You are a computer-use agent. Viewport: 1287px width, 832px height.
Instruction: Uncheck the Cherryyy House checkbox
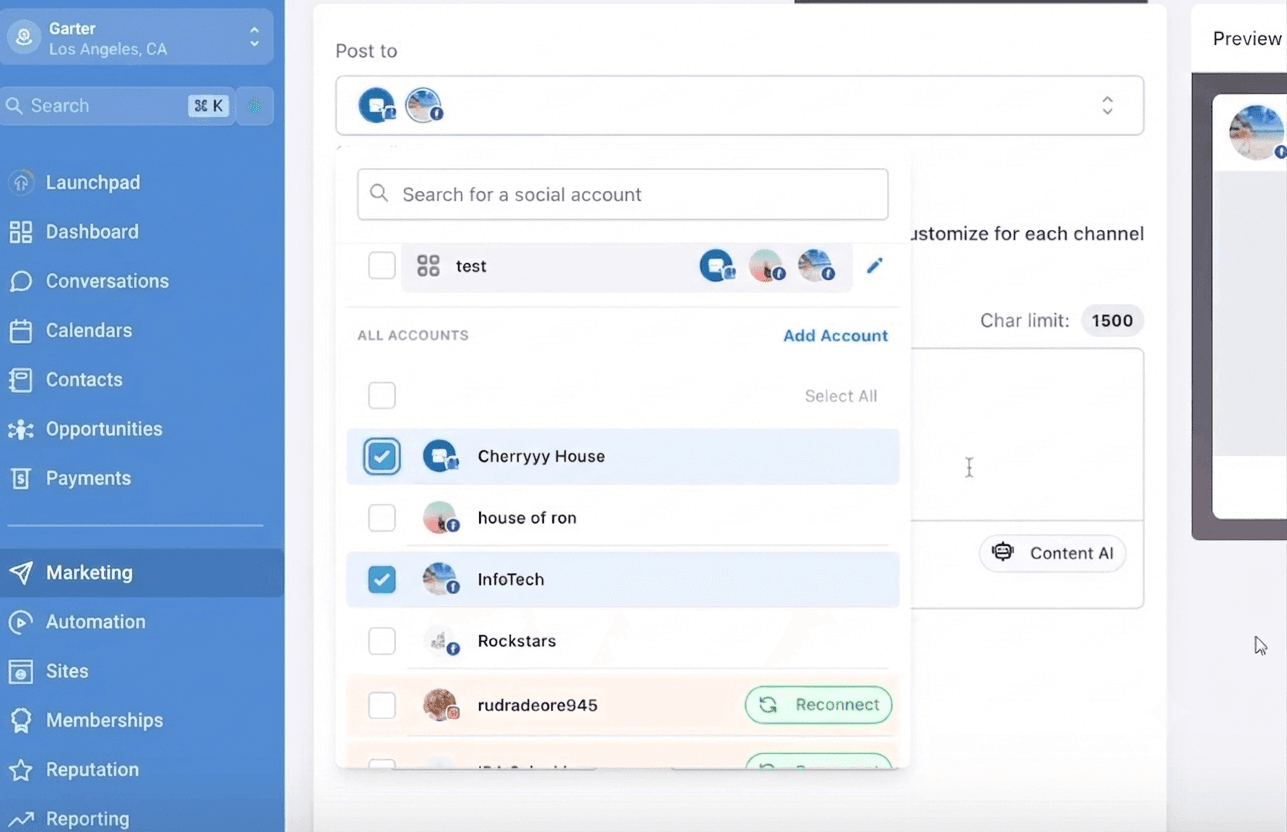[382, 457]
